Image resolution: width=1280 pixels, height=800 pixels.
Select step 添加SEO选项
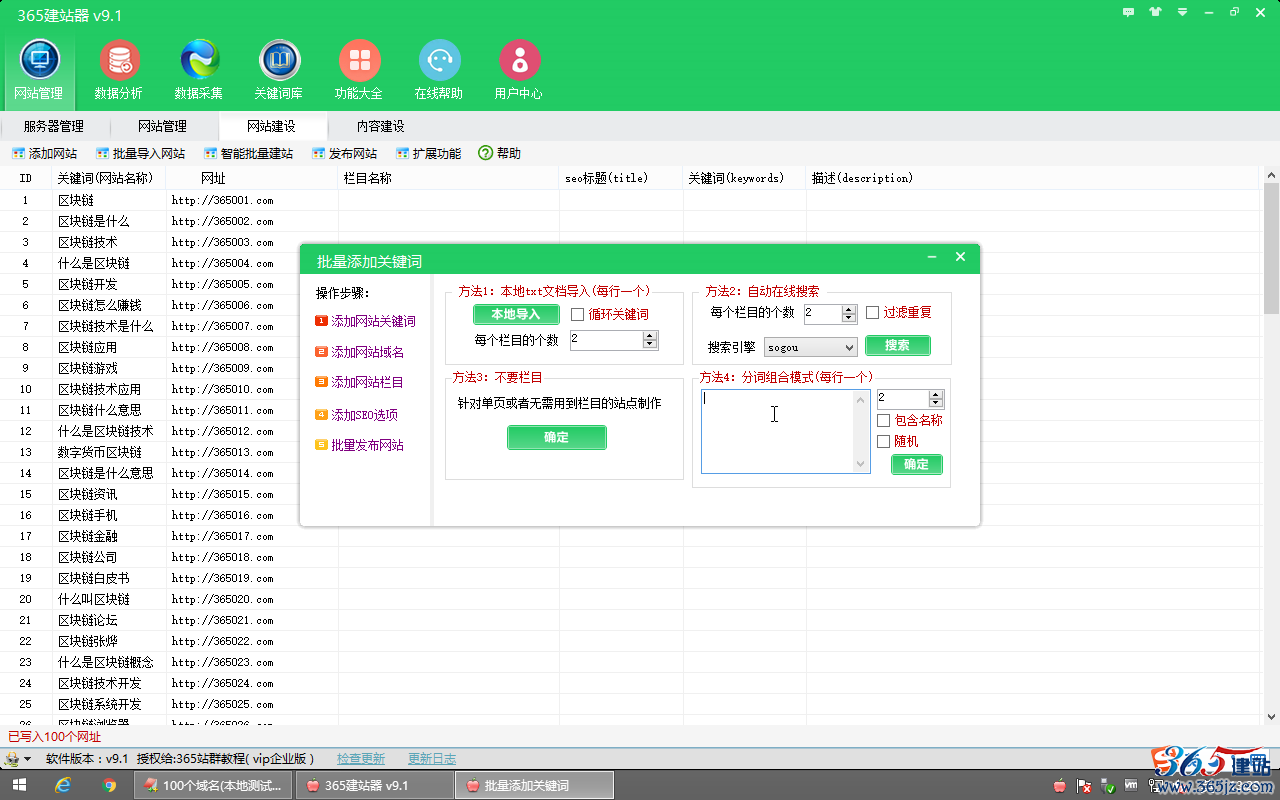(x=357, y=415)
